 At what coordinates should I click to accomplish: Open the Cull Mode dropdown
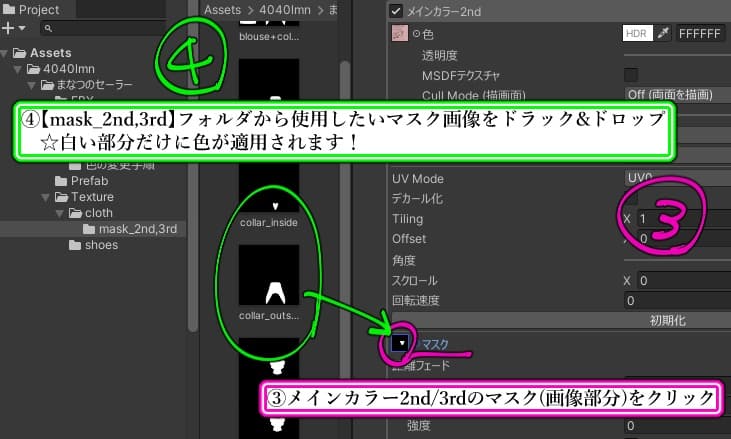(x=677, y=95)
